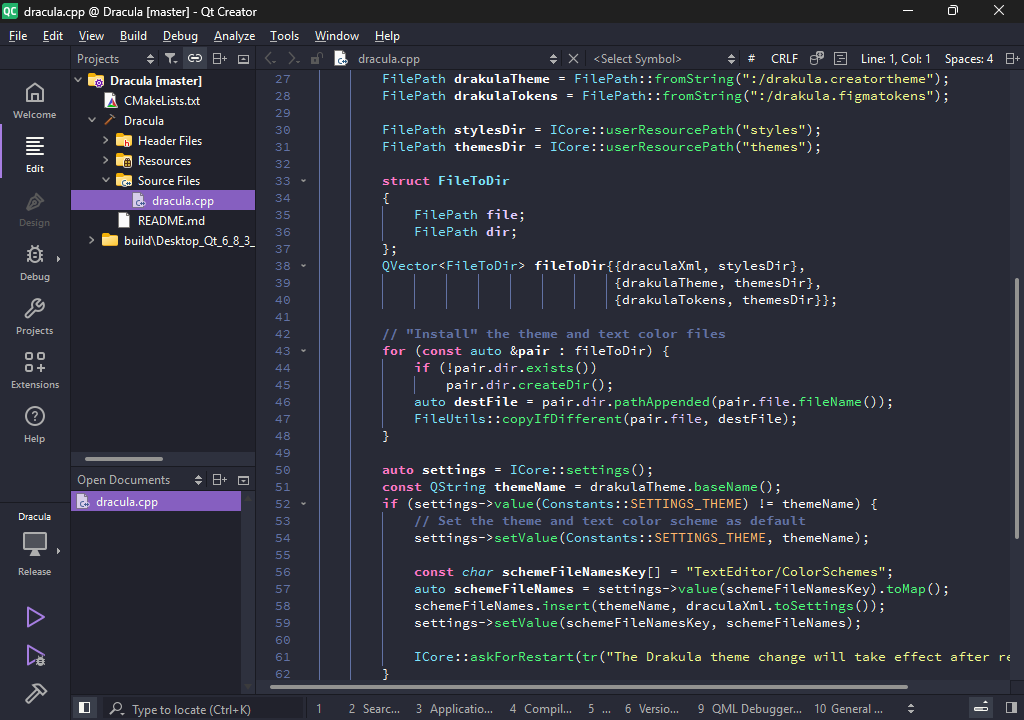Toggle synchronize with editor link icon

pyautogui.click(x=195, y=59)
